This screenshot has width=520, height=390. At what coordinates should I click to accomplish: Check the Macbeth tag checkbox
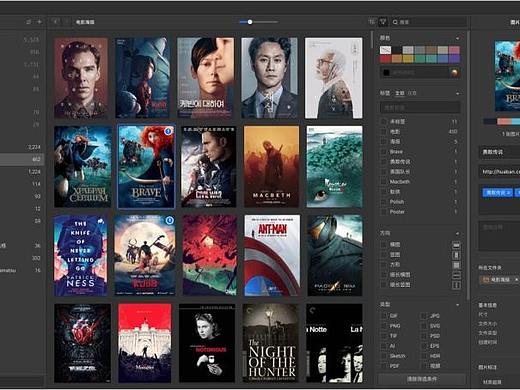(384, 182)
